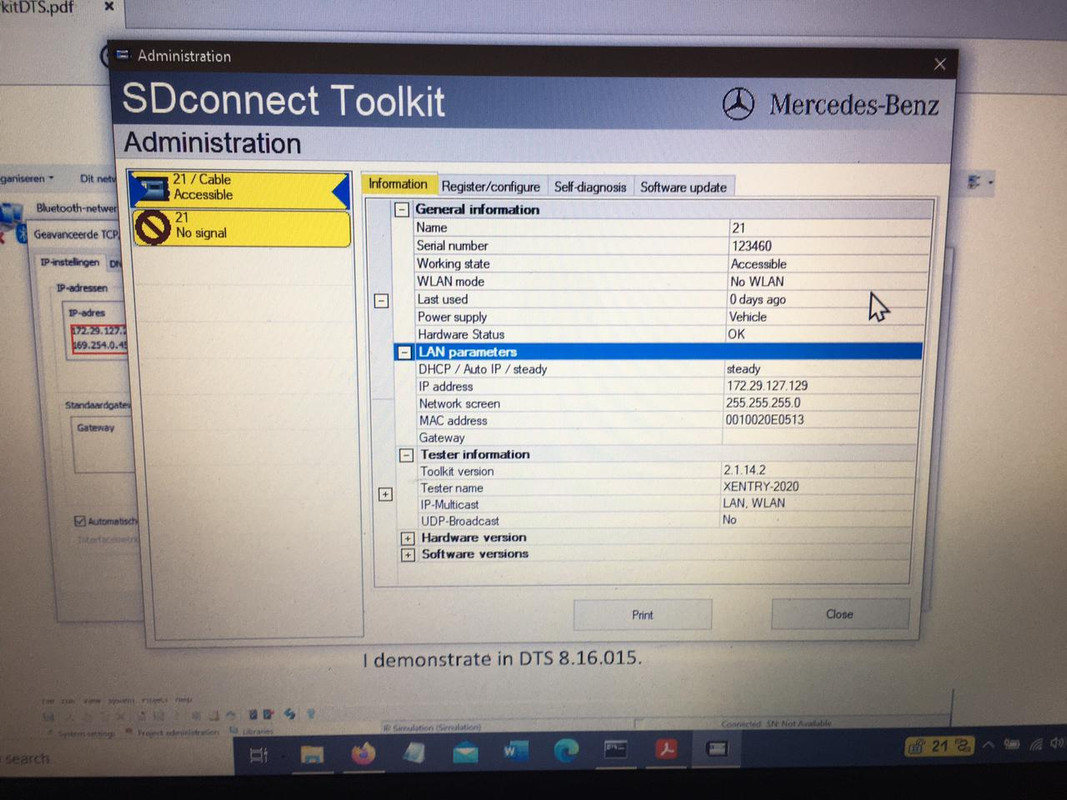Select the 21 / Cable Accessible device
1067x800 pixels.
240,188
